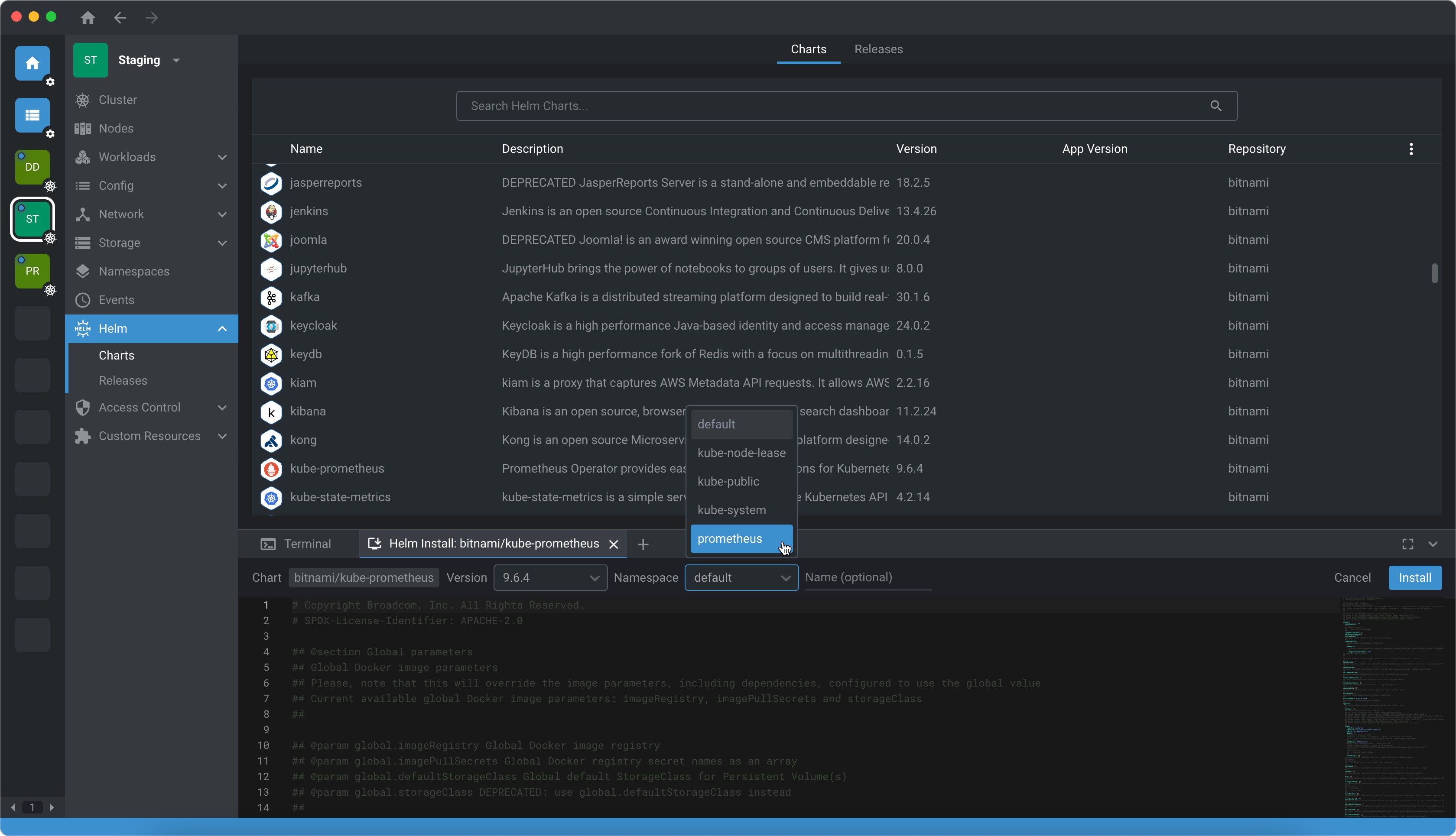Add a new dock tab with plus
The width and height of the screenshot is (1456, 836).
(x=643, y=544)
